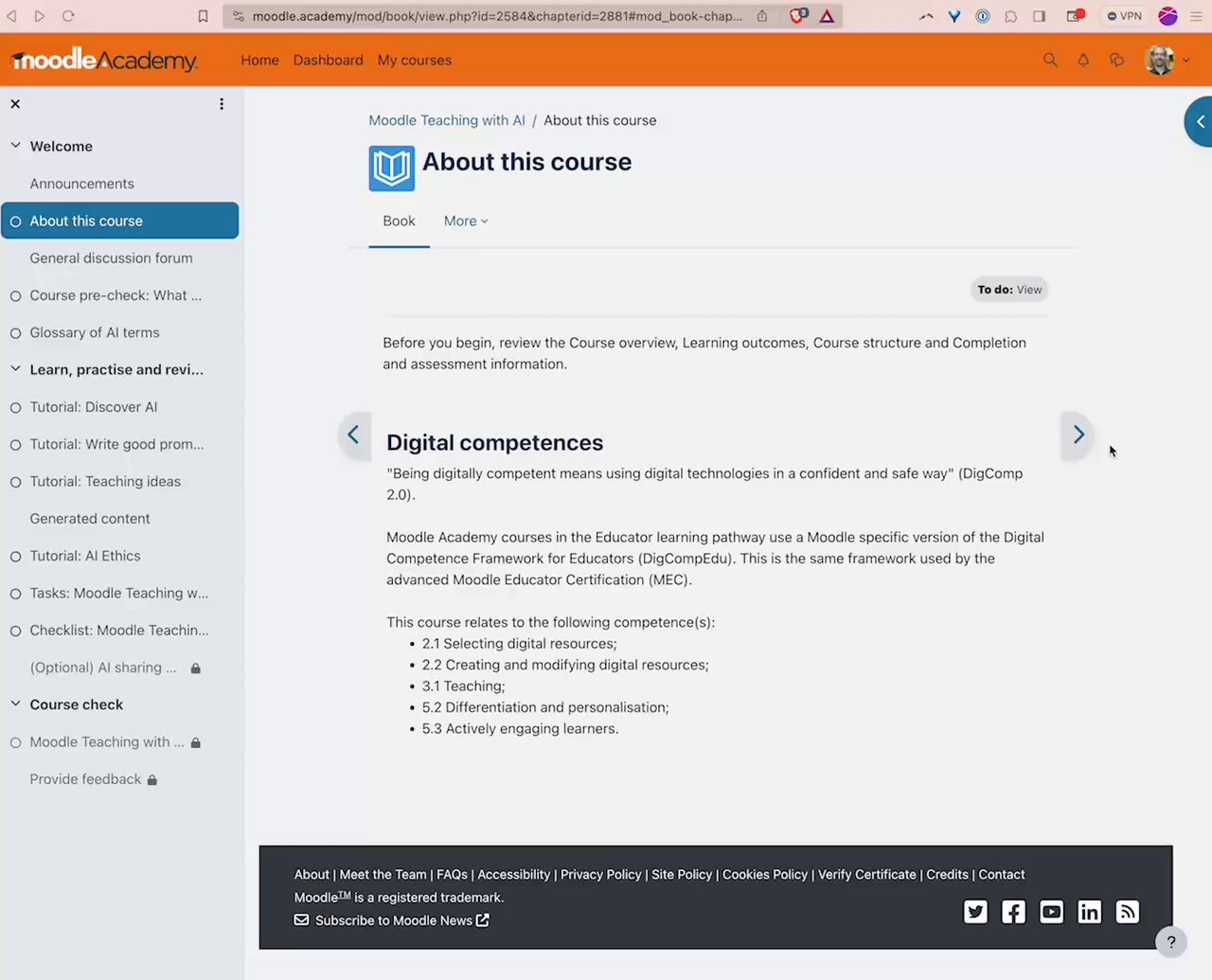1212x980 pixels.
Task: Go to next book chapter
Action: (1078, 435)
